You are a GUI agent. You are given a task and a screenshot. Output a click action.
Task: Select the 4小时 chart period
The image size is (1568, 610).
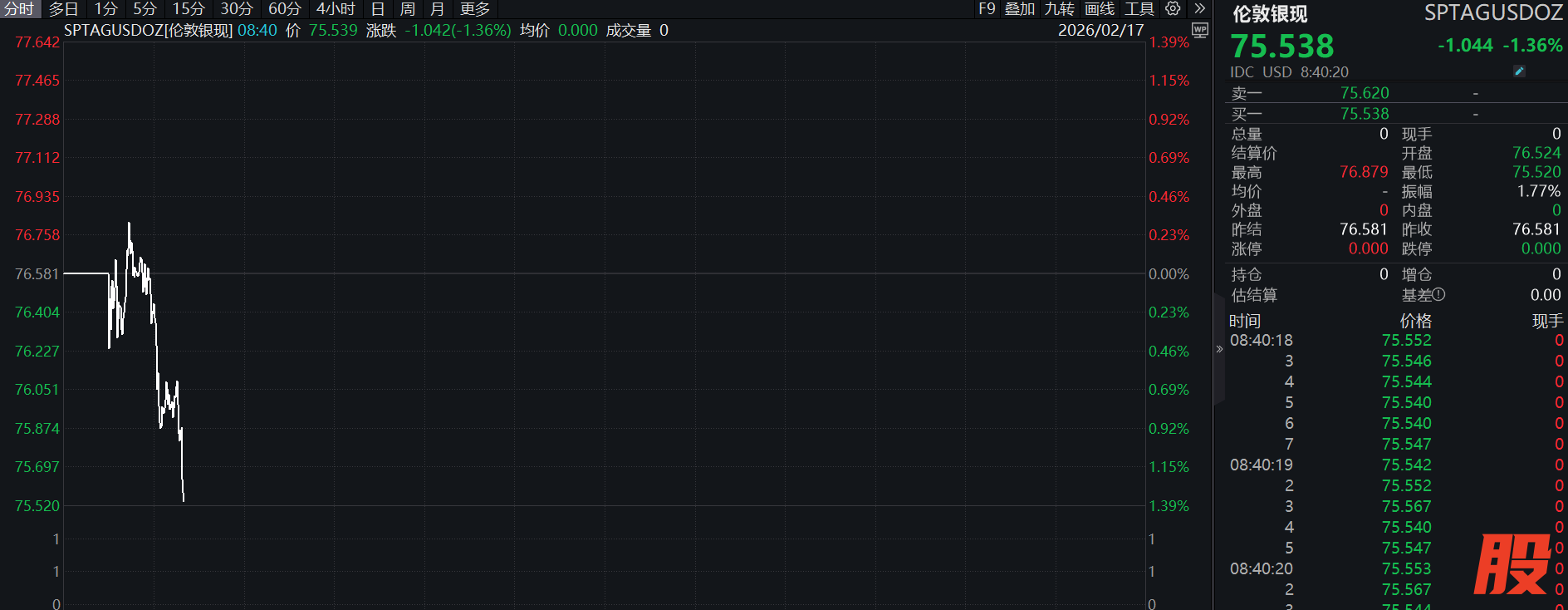[336, 9]
